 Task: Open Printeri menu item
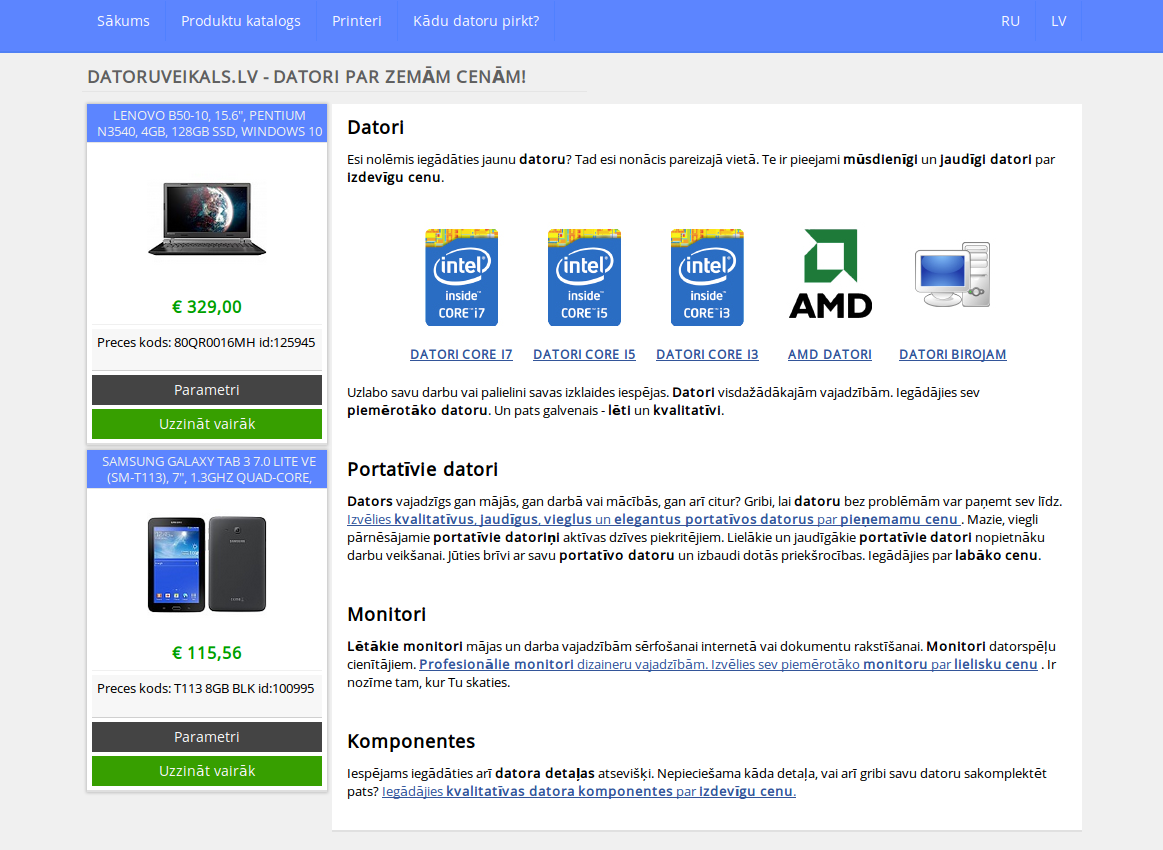(357, 21)
